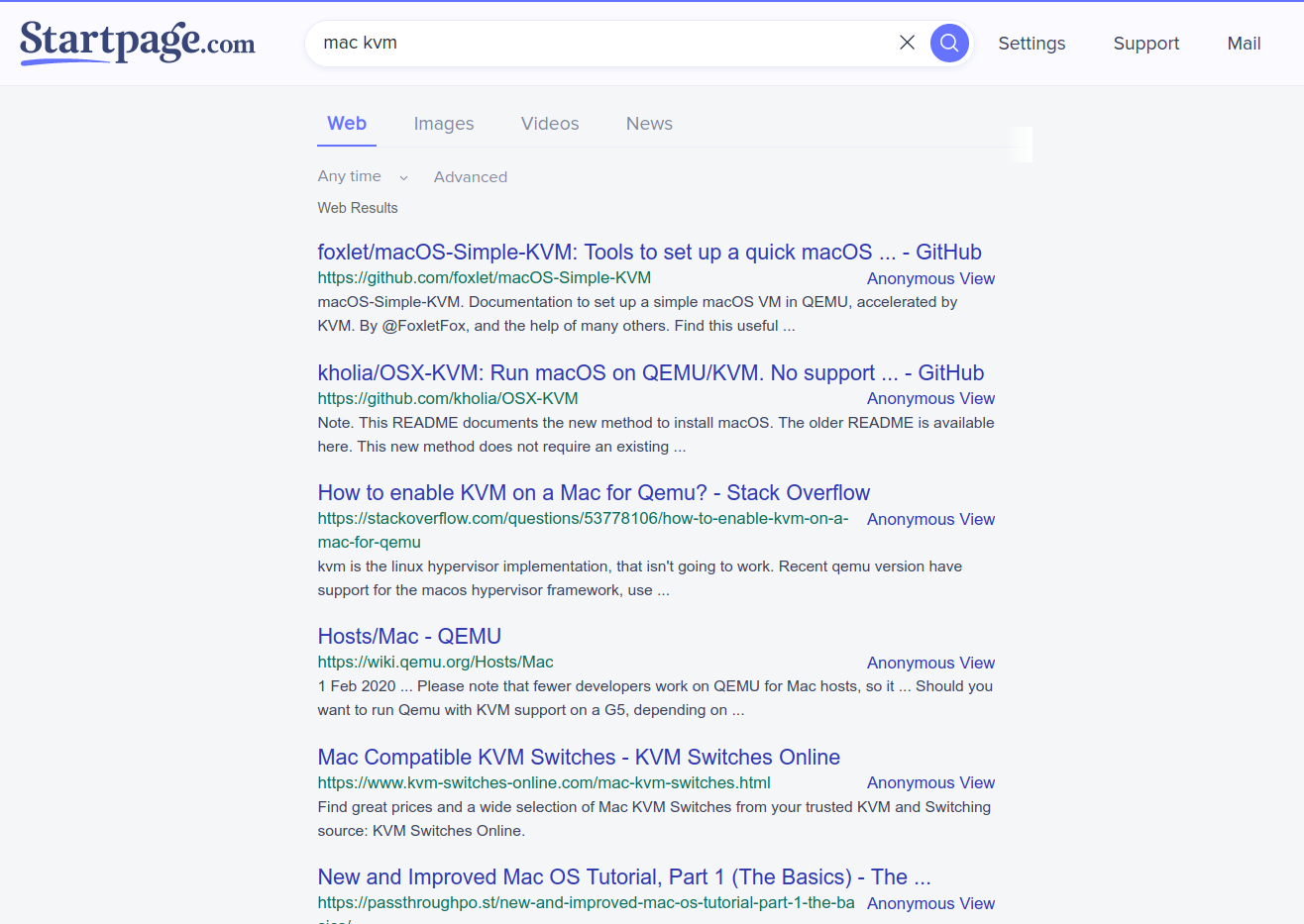This screenshot has height=924, width=1304.
Task: Click the kvm-switches-online.com URL
Action: click(544, 782)
